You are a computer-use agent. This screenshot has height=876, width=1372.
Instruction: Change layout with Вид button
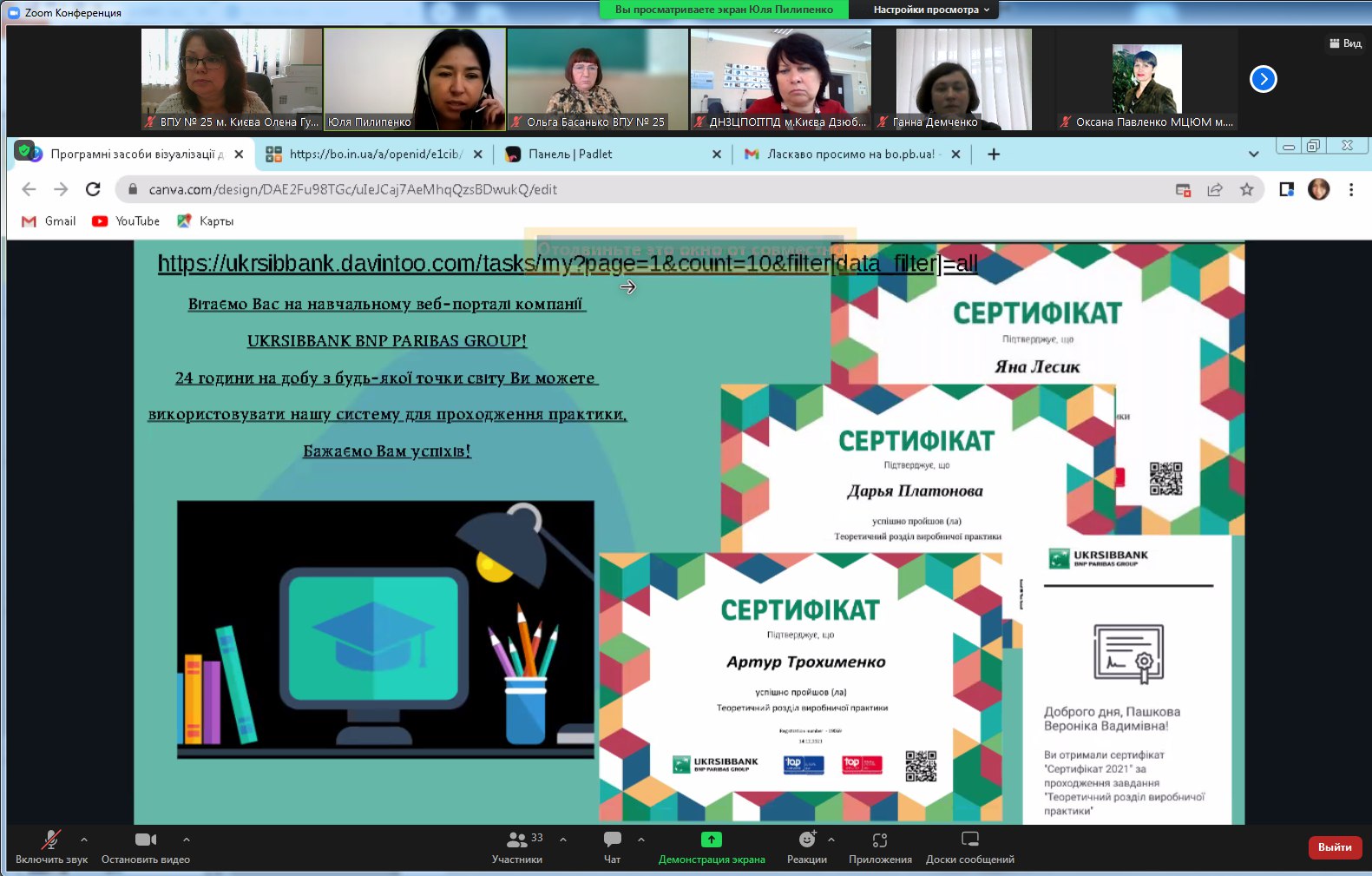pyautogui.click(x=1346, y=43)
